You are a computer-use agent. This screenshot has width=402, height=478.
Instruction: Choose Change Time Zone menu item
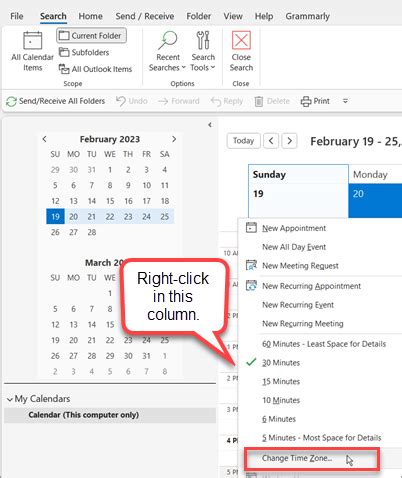(x=297, y=458)
